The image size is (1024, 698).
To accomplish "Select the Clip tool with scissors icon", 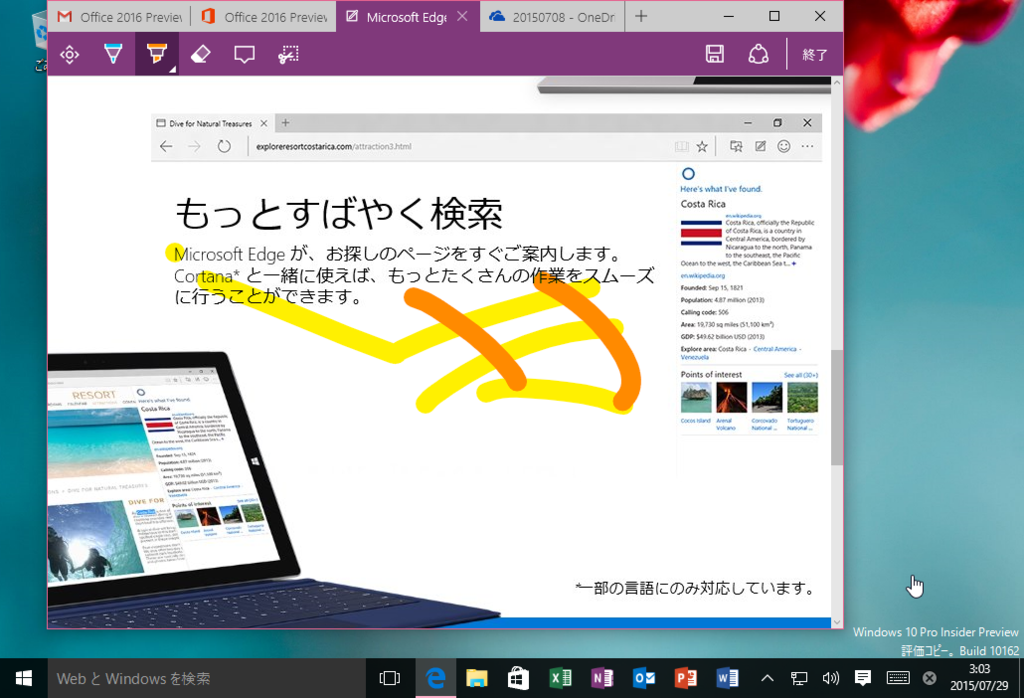I will coord(288,54).
